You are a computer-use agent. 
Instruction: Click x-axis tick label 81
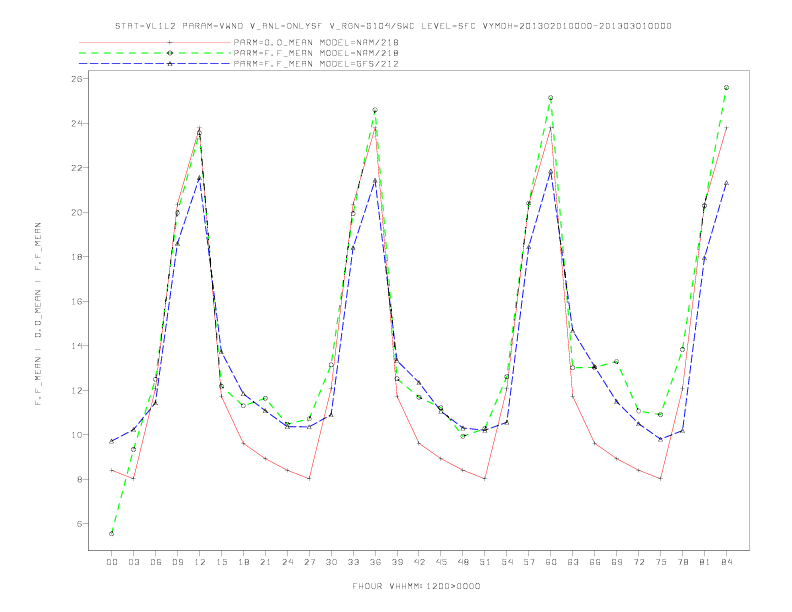705,562
